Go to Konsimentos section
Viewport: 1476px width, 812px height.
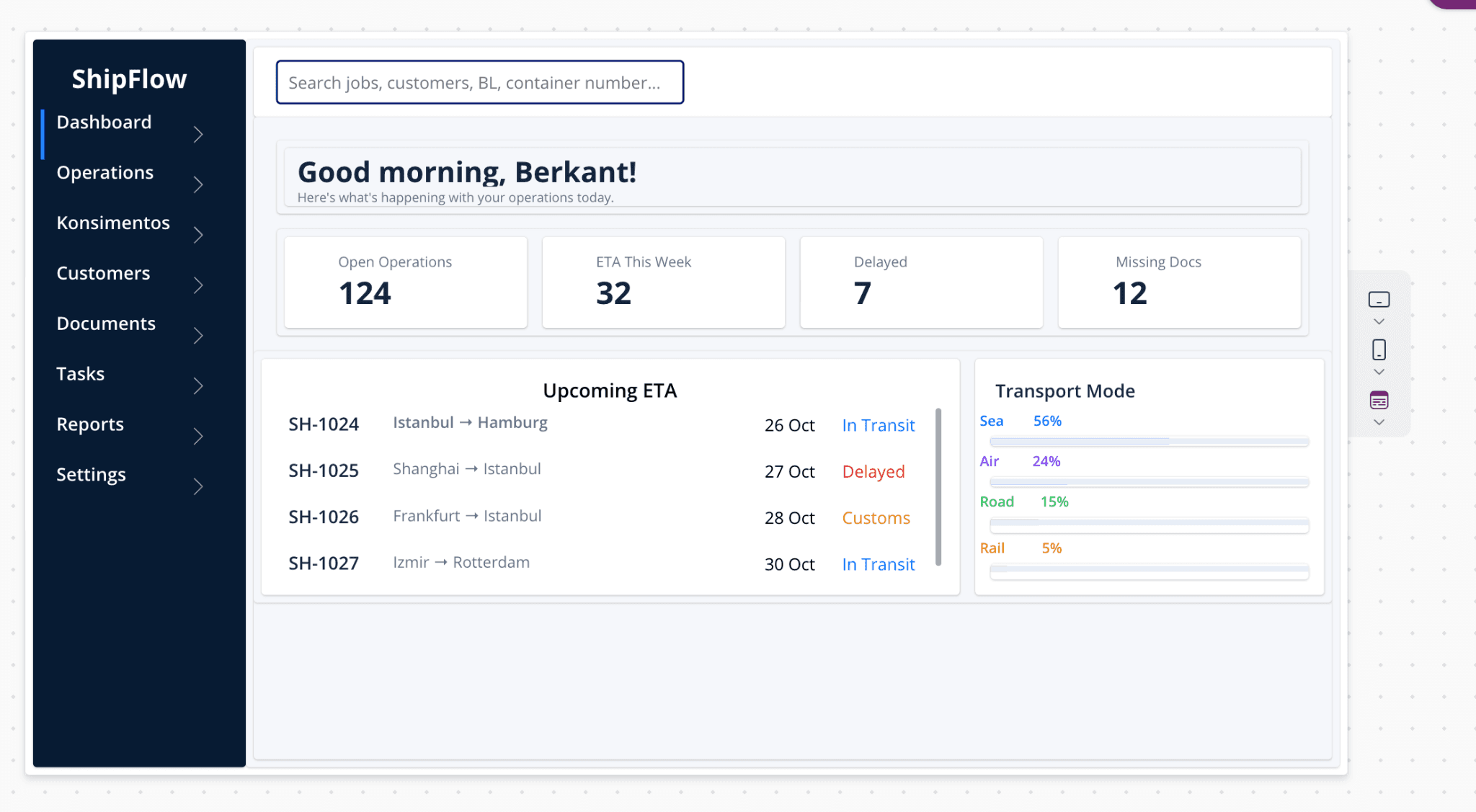click(113, 223)
